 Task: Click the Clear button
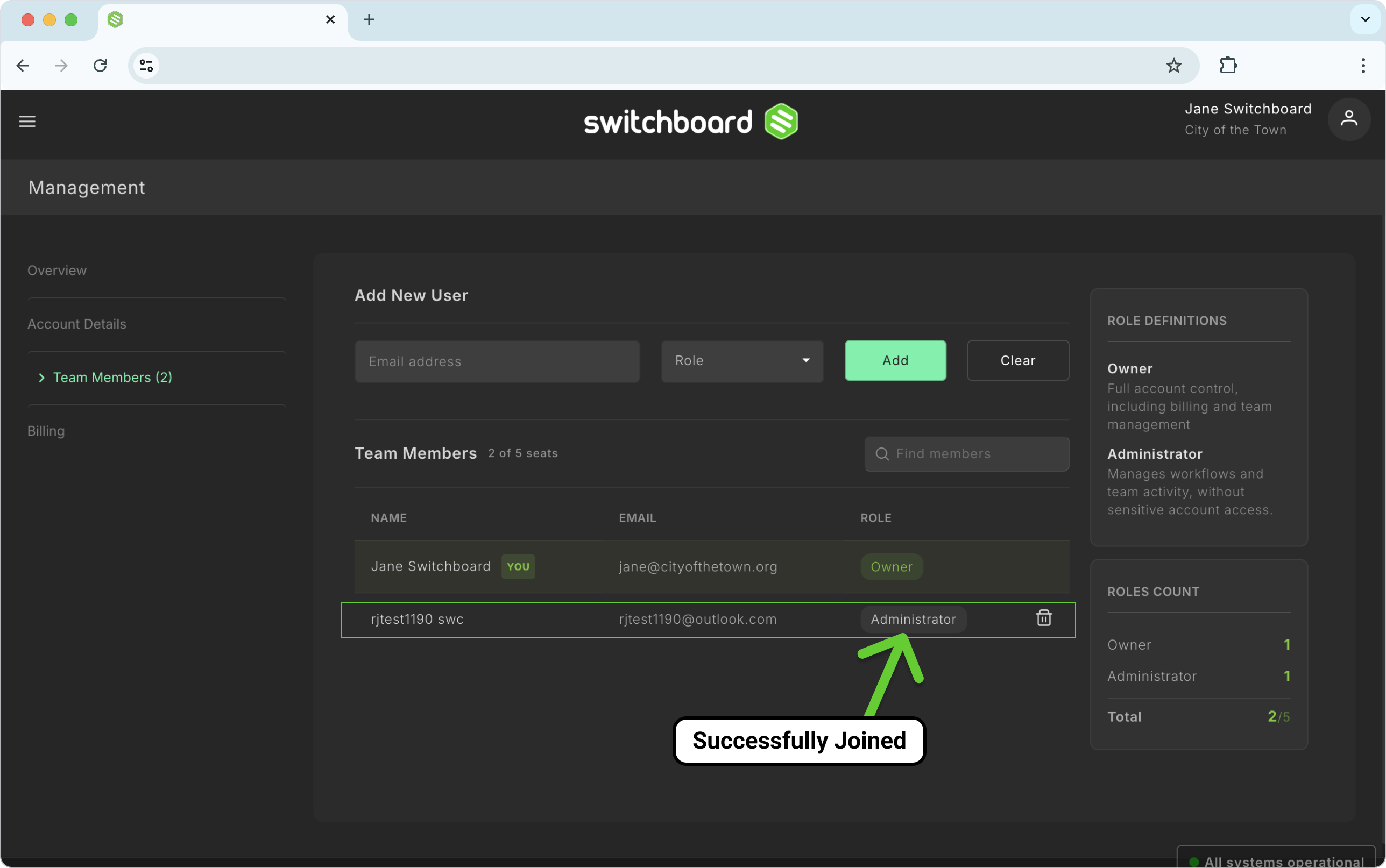(x=1017, y=360)
